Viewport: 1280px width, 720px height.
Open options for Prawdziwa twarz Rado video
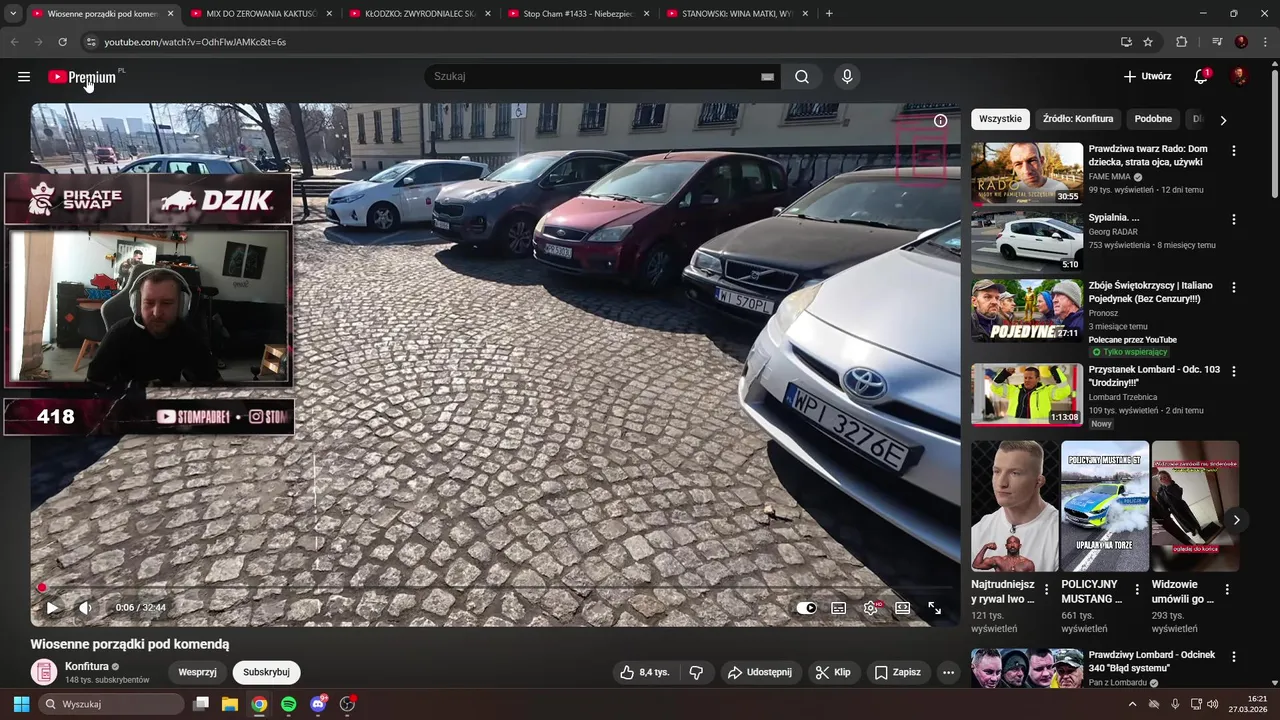click(x=1234, y=151)
